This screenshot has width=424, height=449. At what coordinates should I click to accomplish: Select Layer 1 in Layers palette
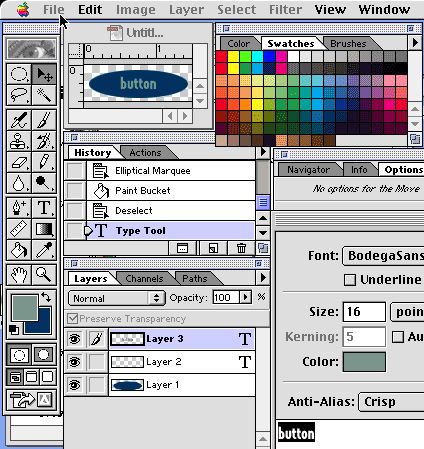click(182, 385)
